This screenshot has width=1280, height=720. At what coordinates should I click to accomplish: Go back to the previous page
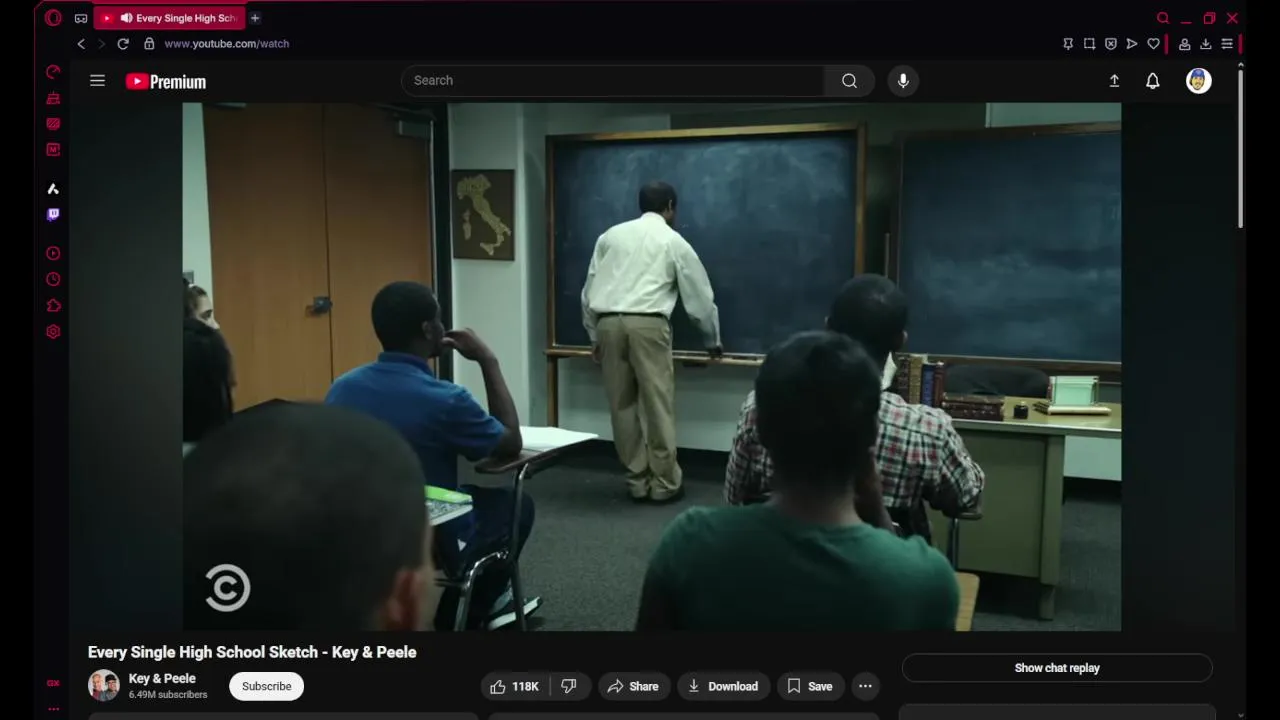click(81, 44)
